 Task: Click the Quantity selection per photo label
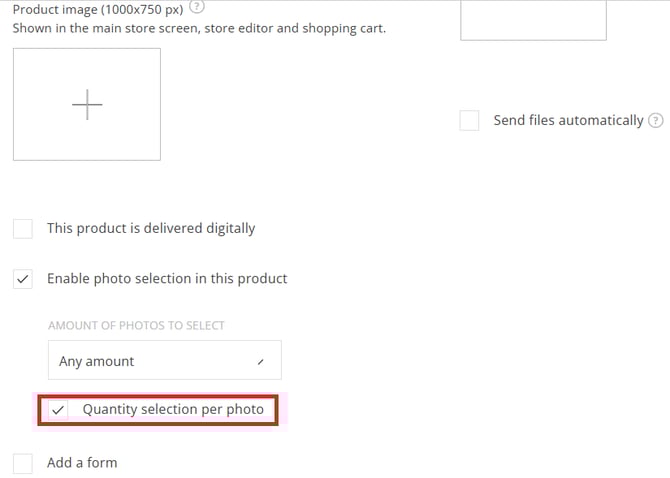pos(173,410)
